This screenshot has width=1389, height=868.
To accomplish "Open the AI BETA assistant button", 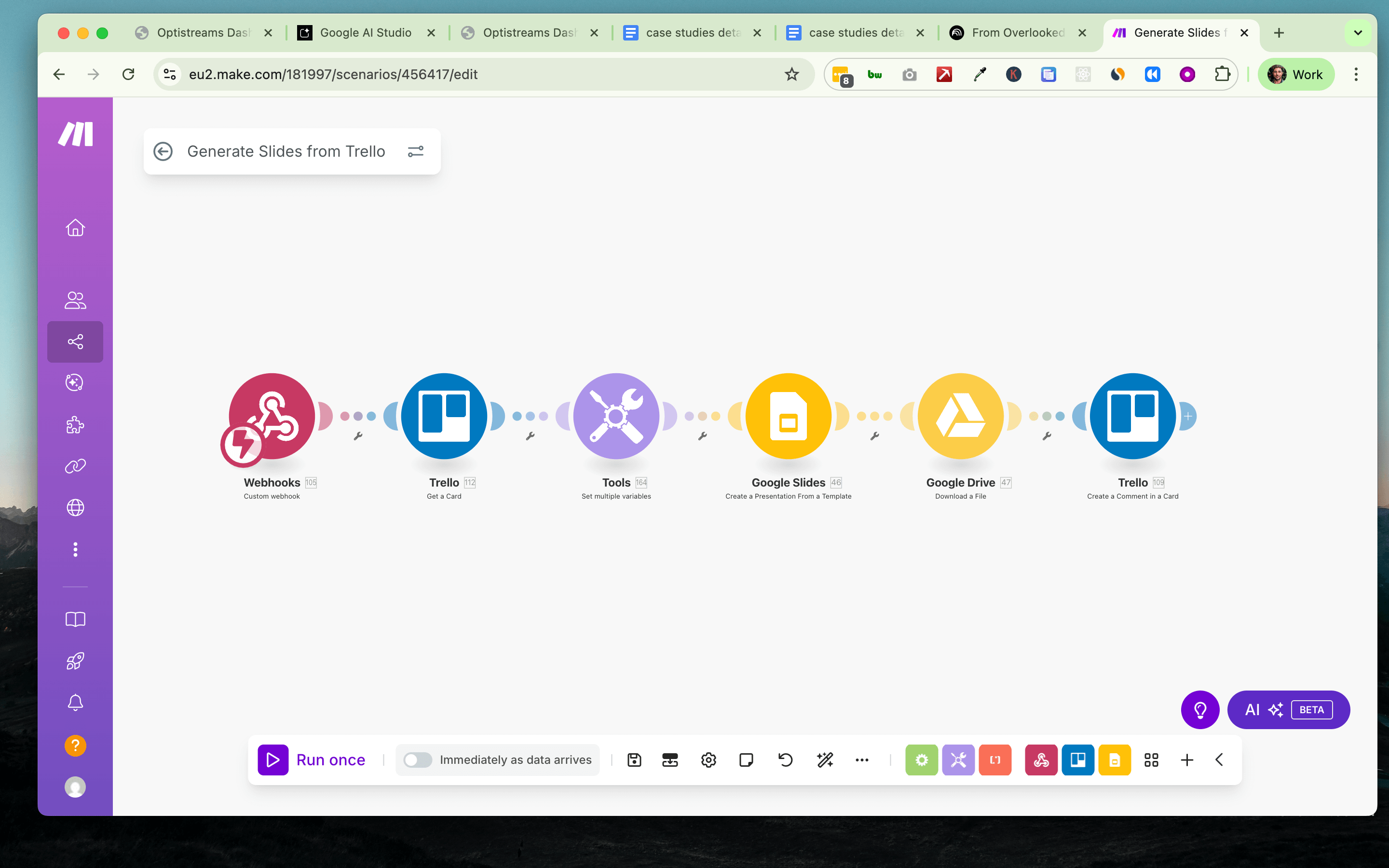I will click(1289, 709).
